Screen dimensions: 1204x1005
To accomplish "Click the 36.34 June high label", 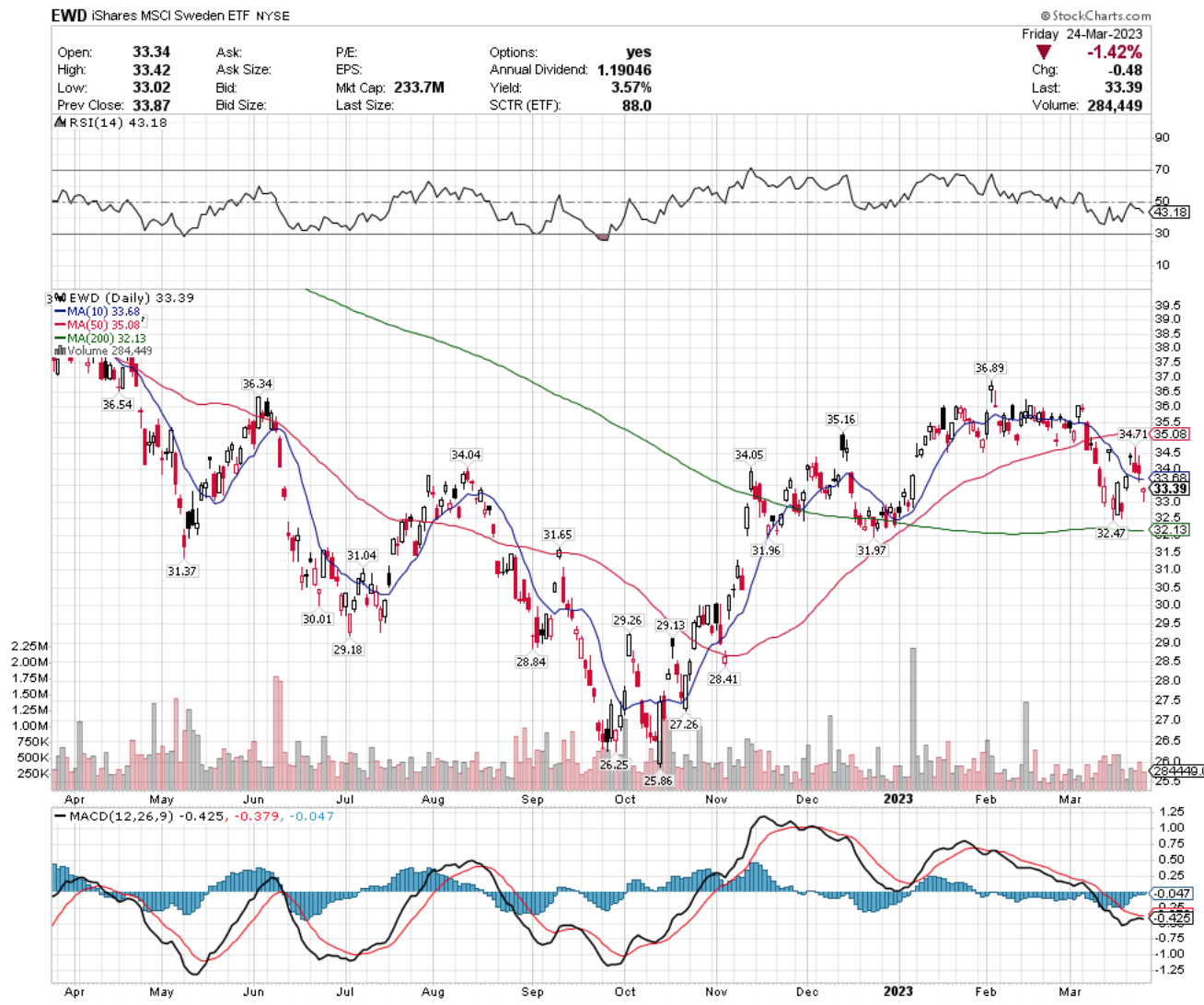I will [257, 384].
